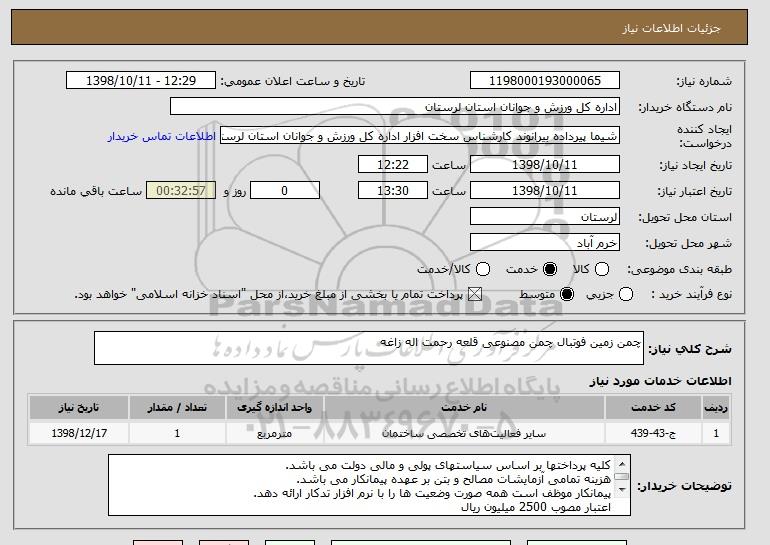Click the ردیف column header

(716, 408)
